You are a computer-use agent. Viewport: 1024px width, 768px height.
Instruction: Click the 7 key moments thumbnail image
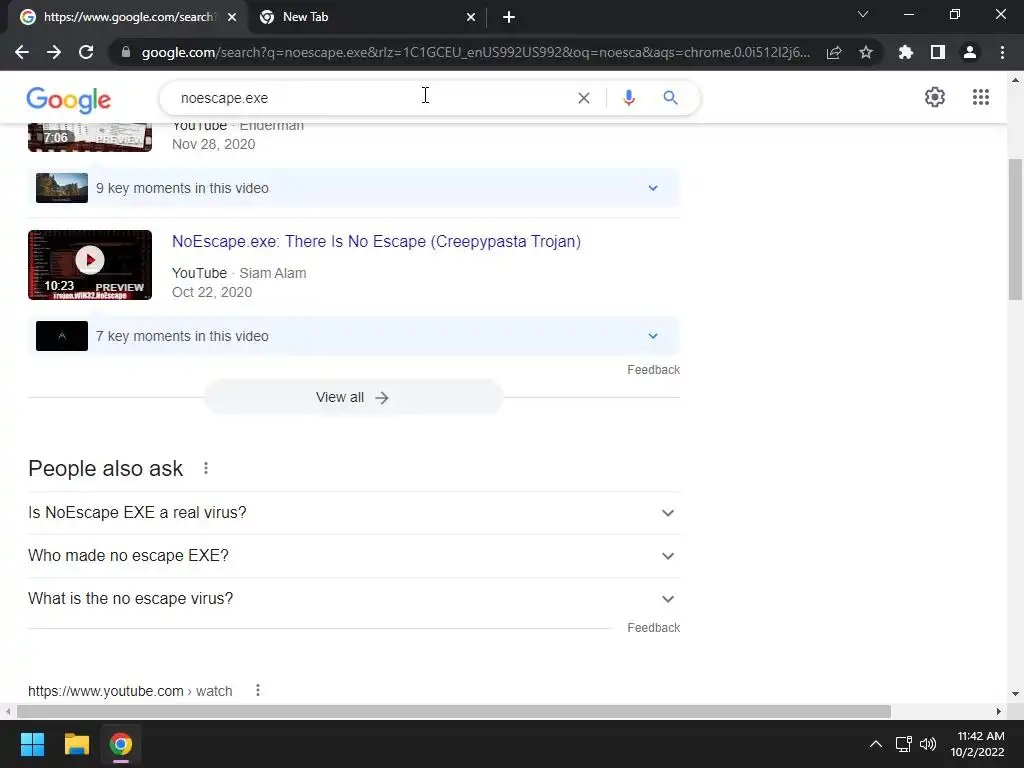pos(62,336)
